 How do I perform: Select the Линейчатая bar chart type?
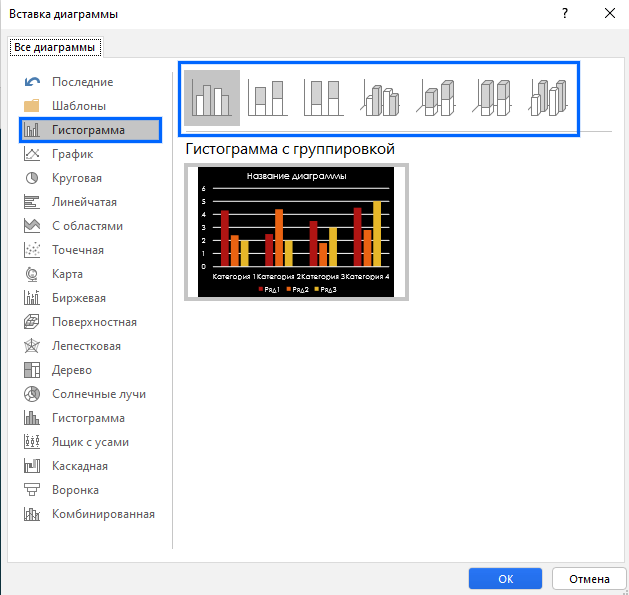[82, 202]
